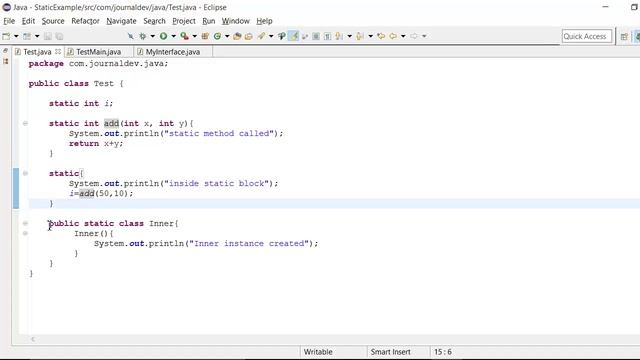The height and width of the screenshot is (360, 640).
Task: Click the Save icon in toolbar
Action: coord(48,36)
